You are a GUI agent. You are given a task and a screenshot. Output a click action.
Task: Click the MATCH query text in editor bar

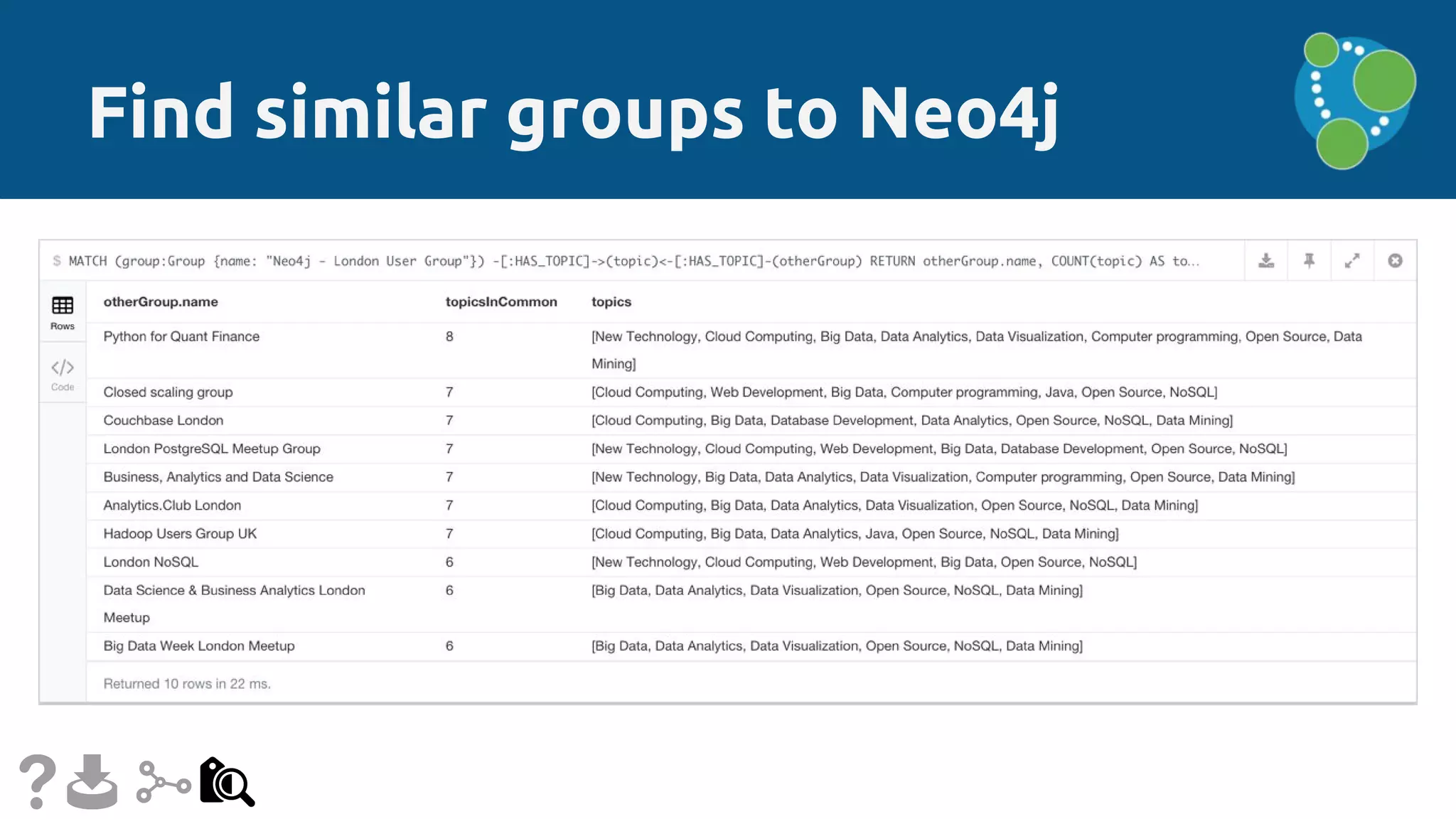coord(633,261)
